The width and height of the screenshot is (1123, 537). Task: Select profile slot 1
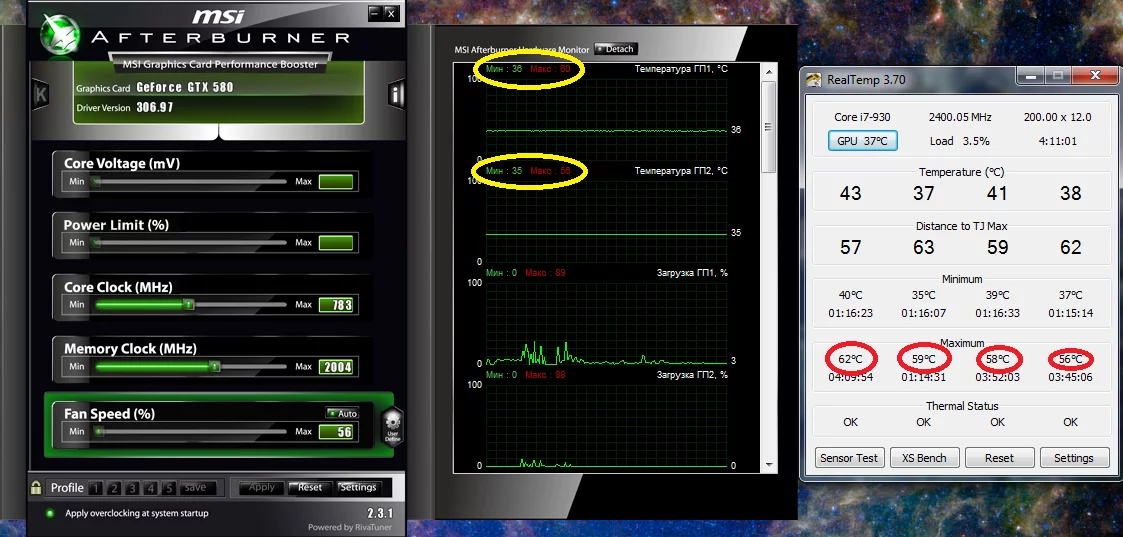point(95,488)
